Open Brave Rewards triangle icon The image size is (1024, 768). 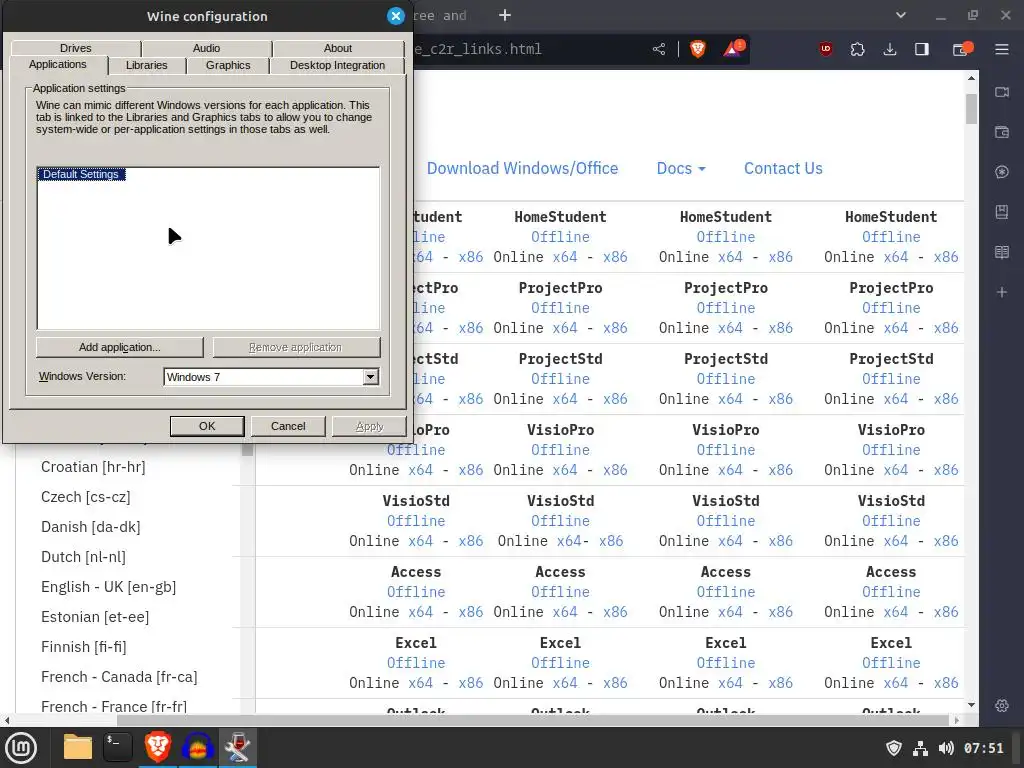pos(733,49)
